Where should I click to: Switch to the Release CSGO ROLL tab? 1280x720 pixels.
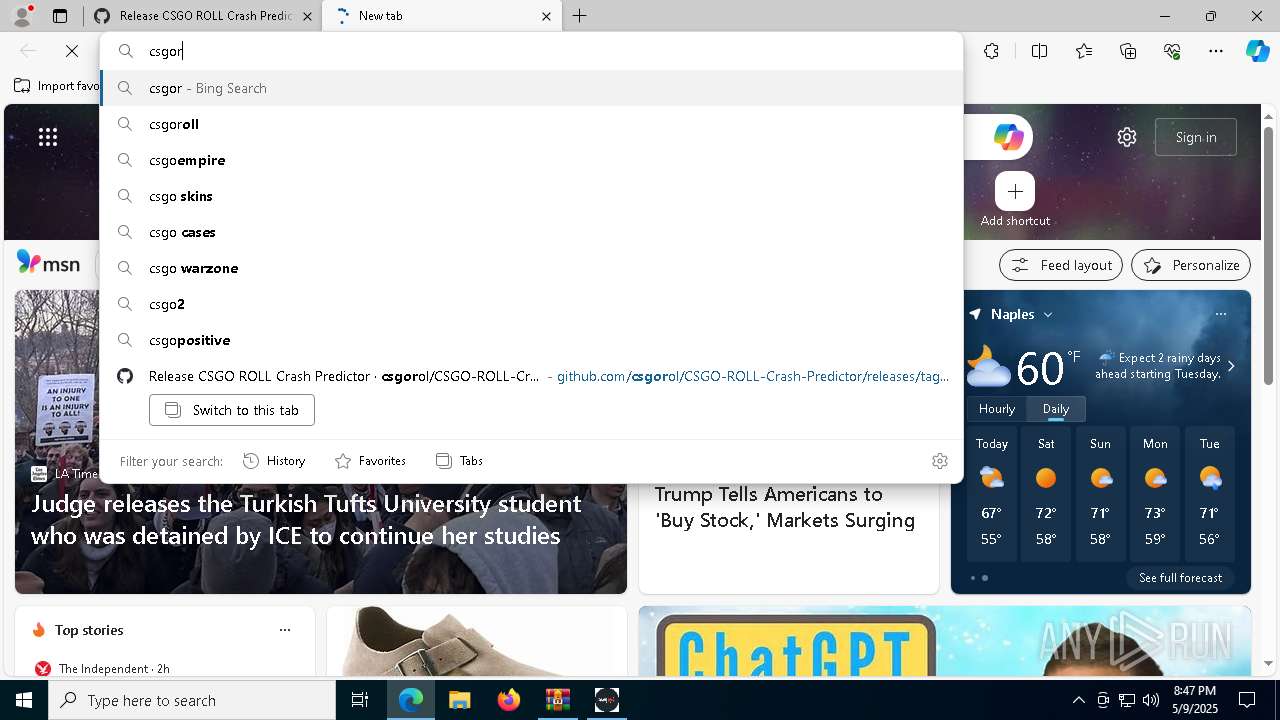(203, 16)
